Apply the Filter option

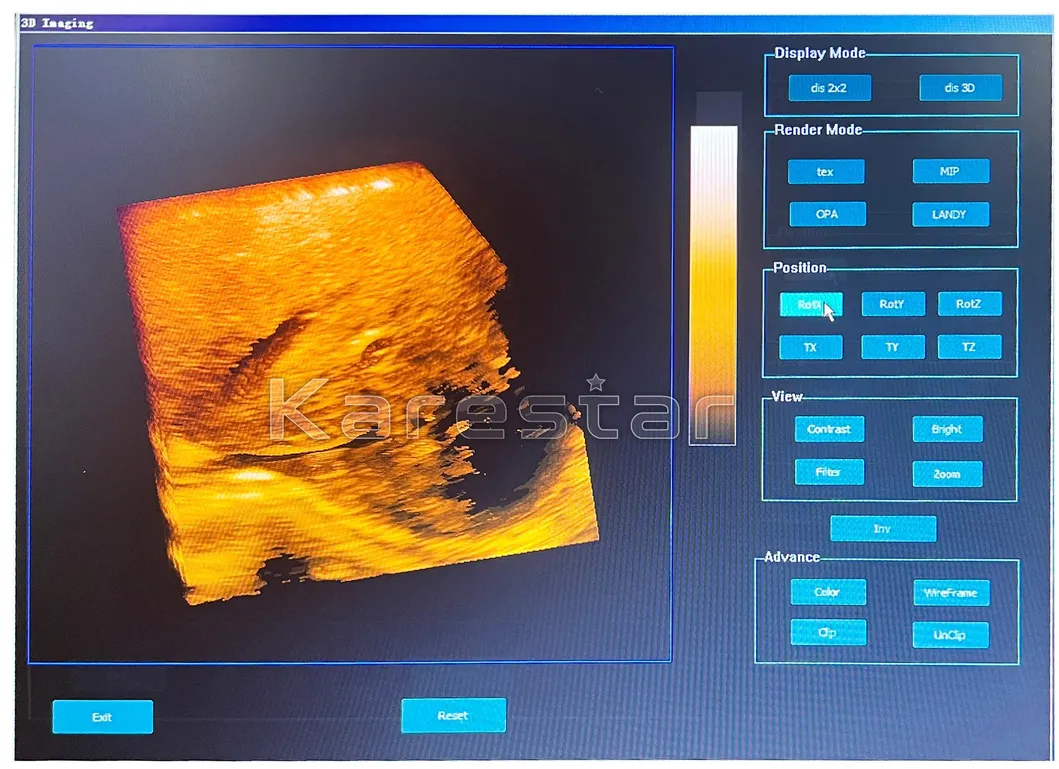[x=829, y=472]
